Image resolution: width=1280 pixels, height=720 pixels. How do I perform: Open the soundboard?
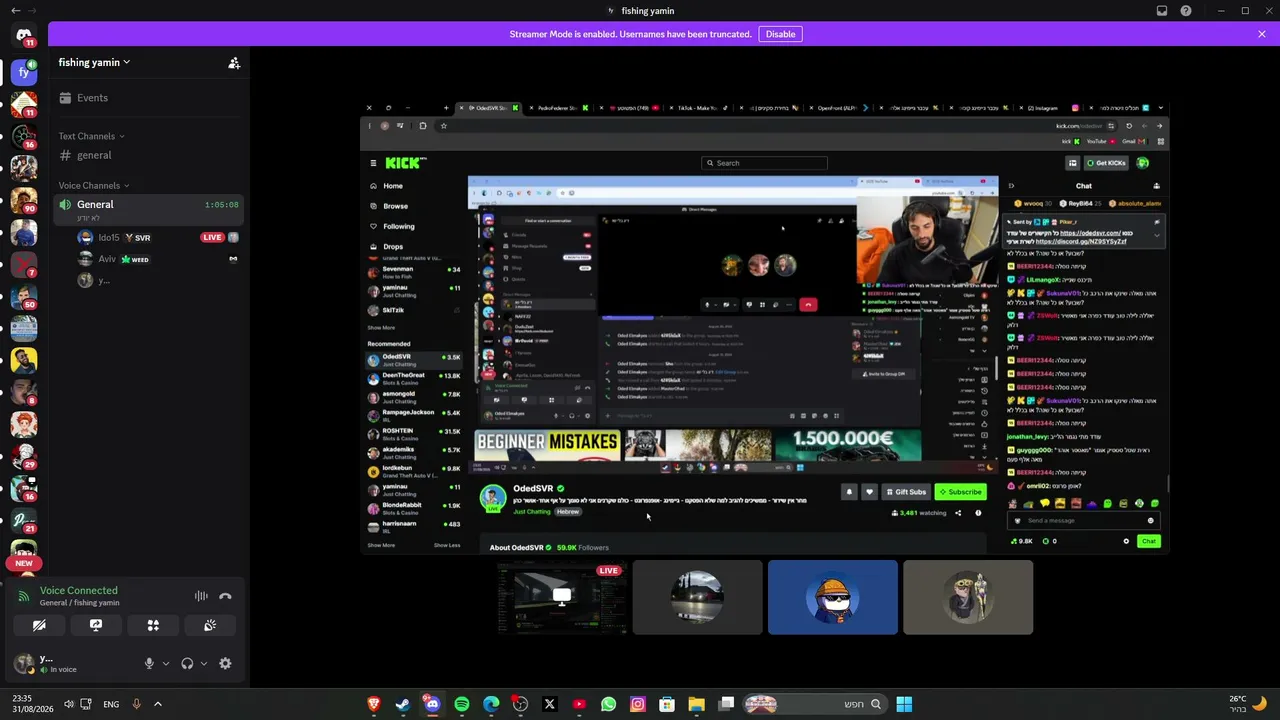210,625
